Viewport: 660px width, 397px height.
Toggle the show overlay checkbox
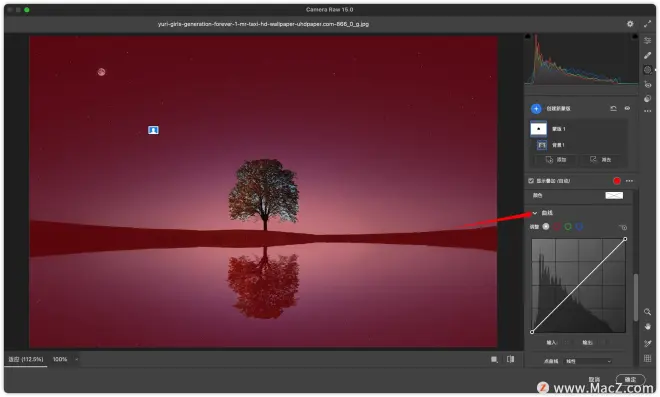pyautogui.click(x=531, y=181)
